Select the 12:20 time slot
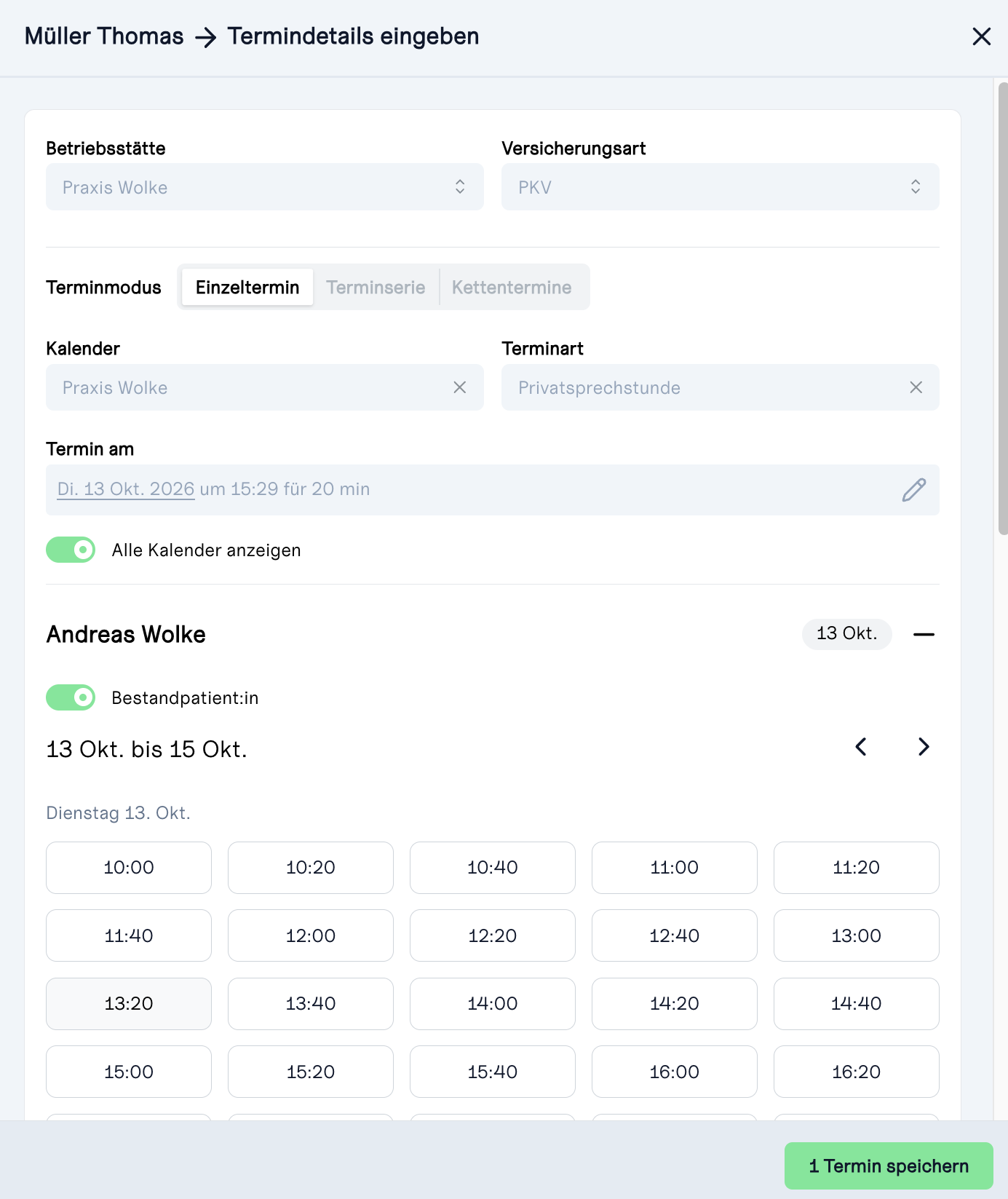 [493, 935]
